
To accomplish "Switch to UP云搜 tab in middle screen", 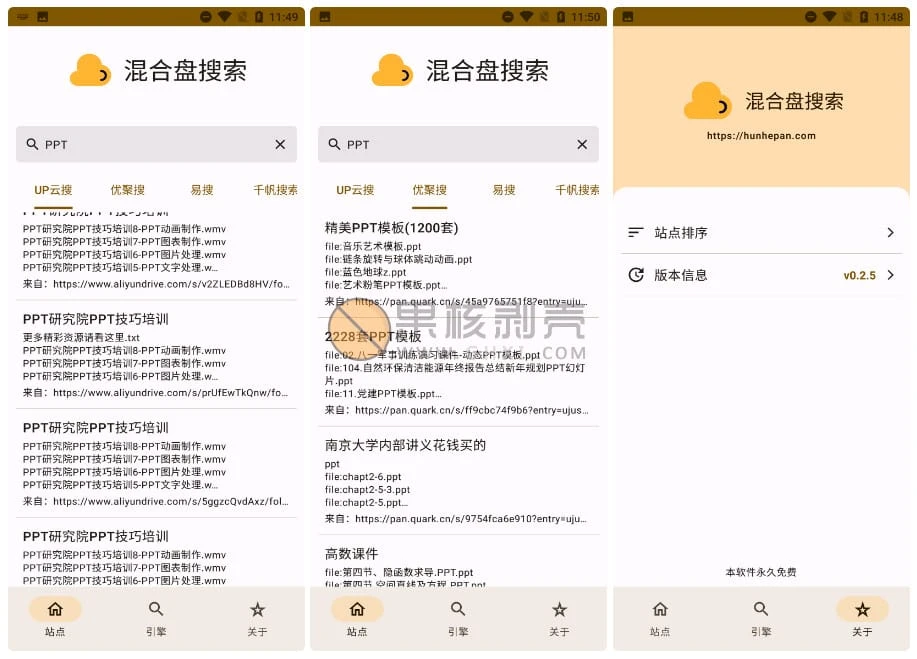I will click(x=355, y=190).
